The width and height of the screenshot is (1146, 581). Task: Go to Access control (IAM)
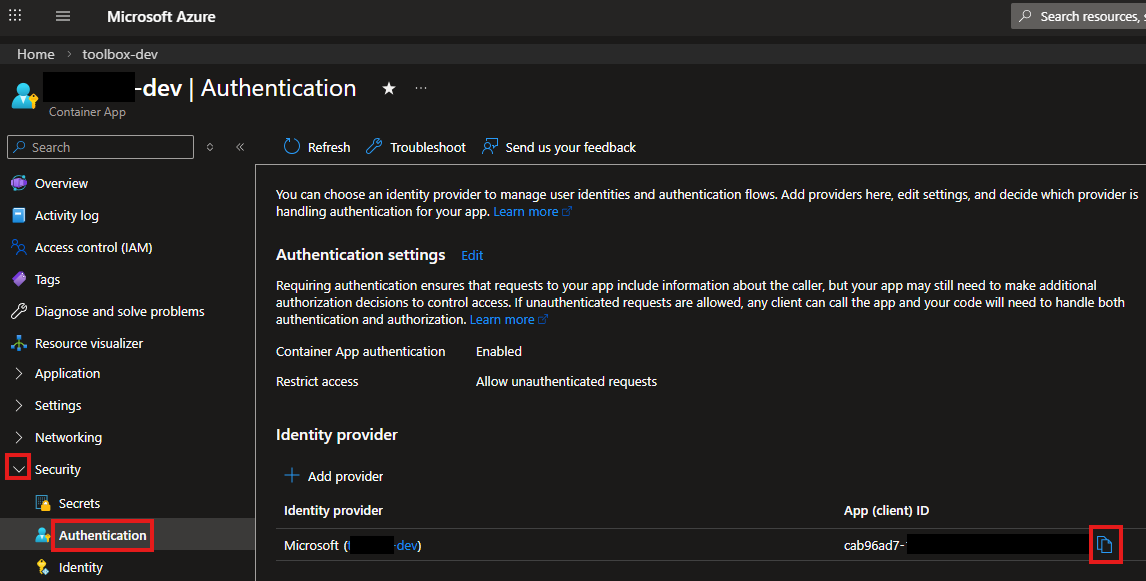coord(93,248)
